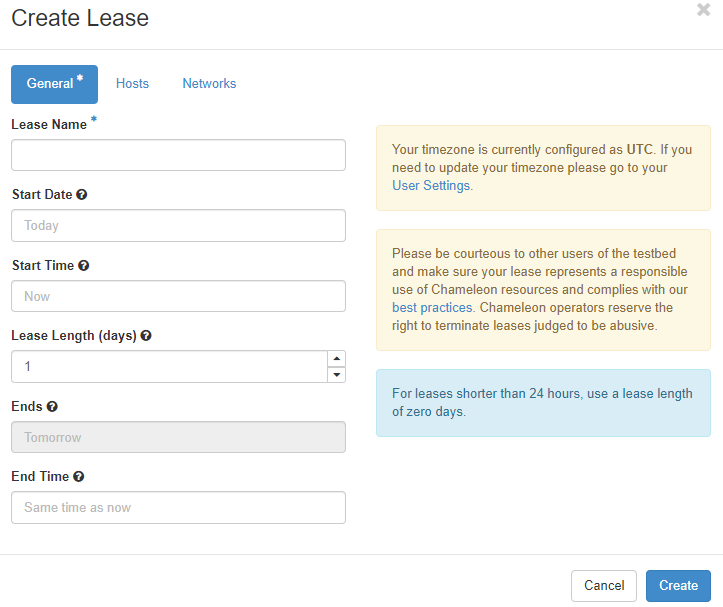Increase lease length with up arrow
The height and width of the screenshot is (607, 723).
pyautogui.click(x=336, y=359)
